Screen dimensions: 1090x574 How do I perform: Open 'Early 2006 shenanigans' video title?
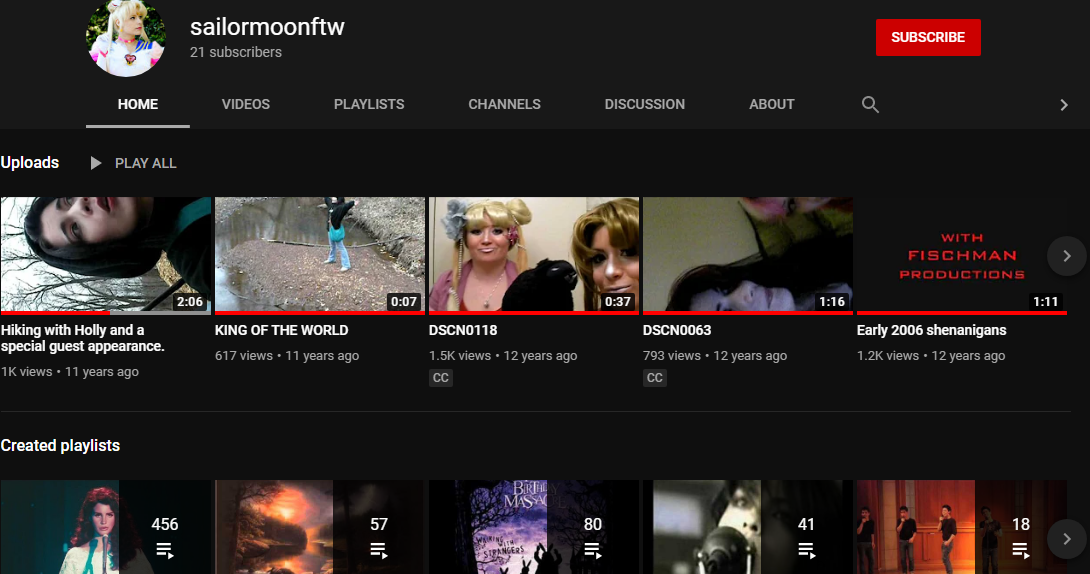pyautogui.click(x=932, y=330)
